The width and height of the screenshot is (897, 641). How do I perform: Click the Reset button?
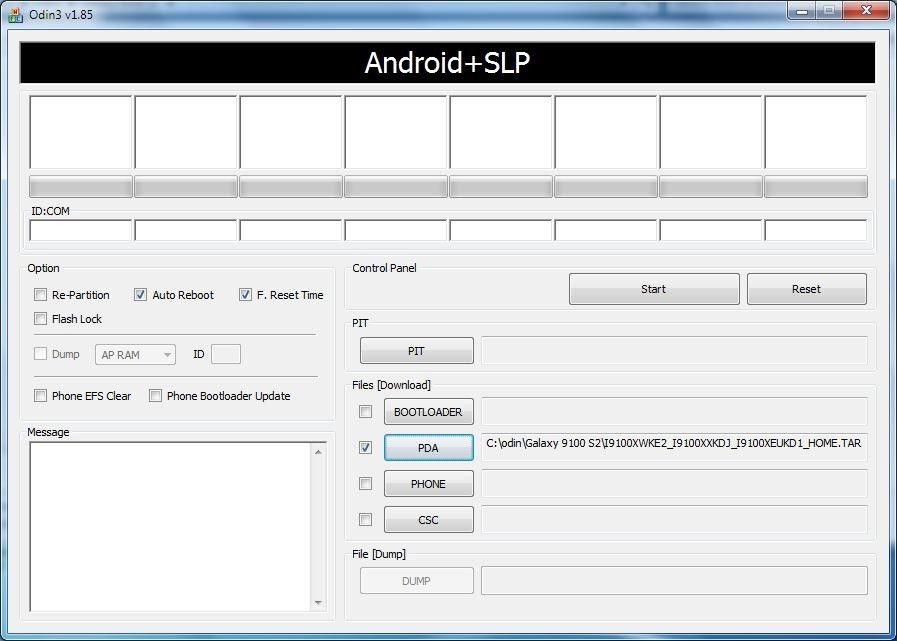pyautogui.click(x=807, y=289)
